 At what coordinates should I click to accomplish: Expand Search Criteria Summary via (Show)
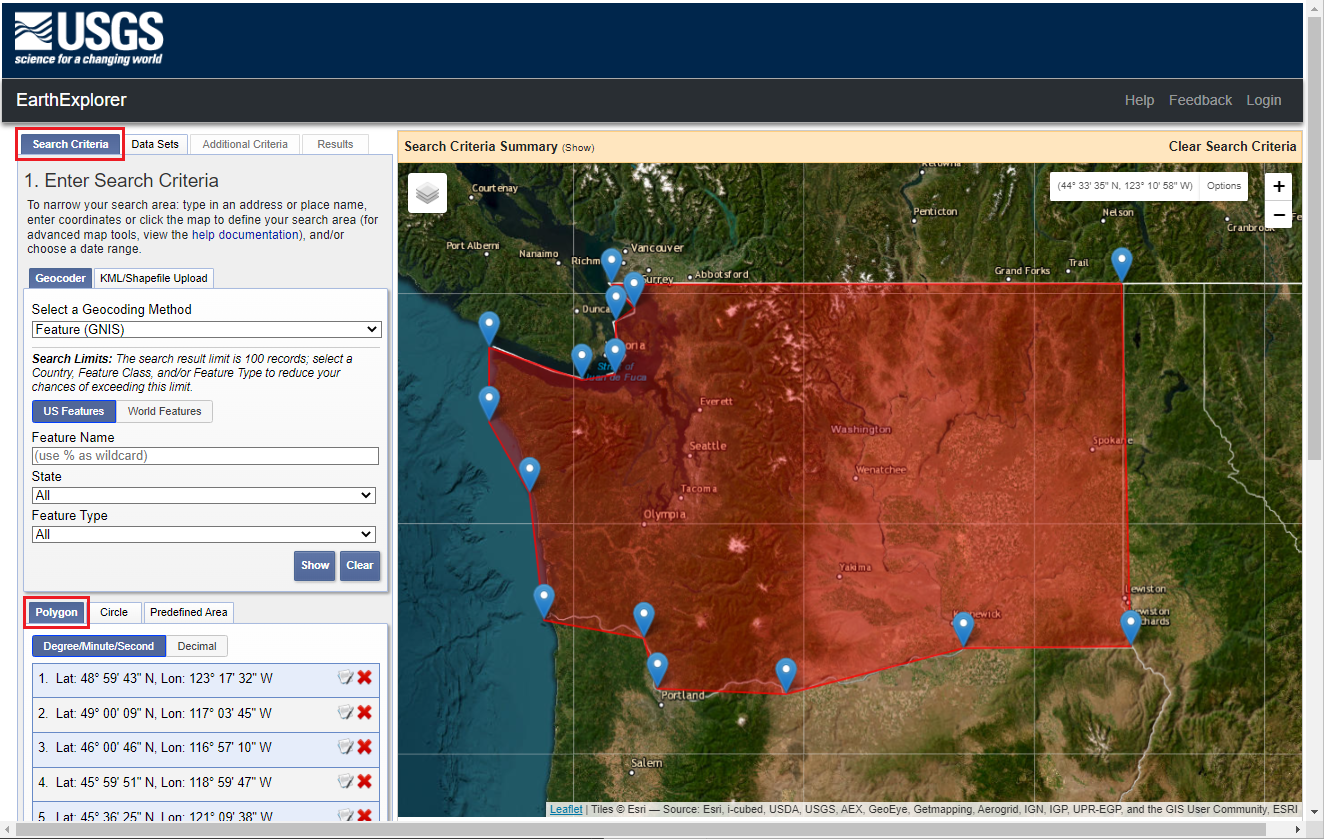(x=578, y=147)
